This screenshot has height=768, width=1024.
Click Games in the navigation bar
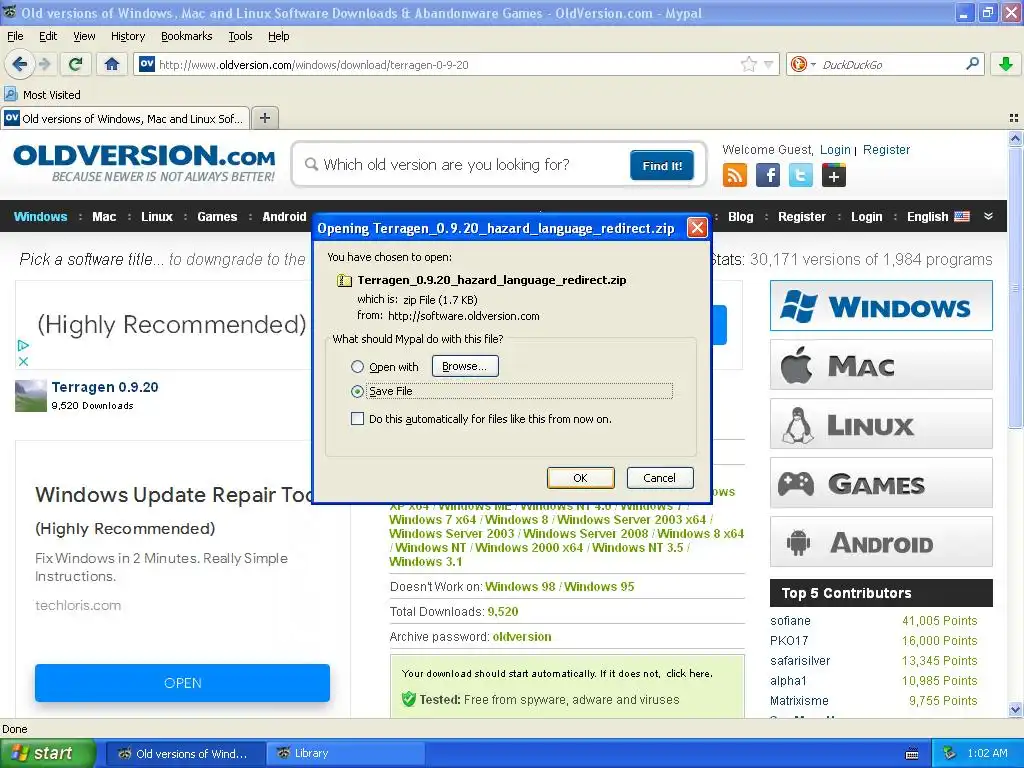217,216
